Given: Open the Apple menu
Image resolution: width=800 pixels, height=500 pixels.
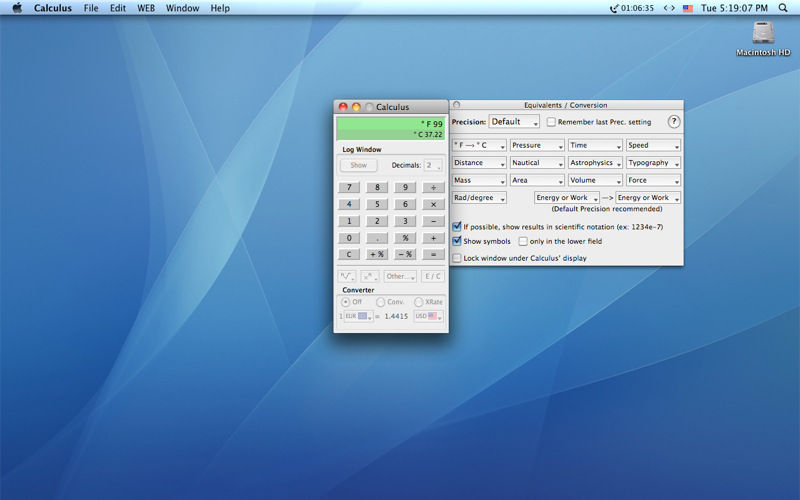Looking at the screenshot, I should (x=17, y=8).
